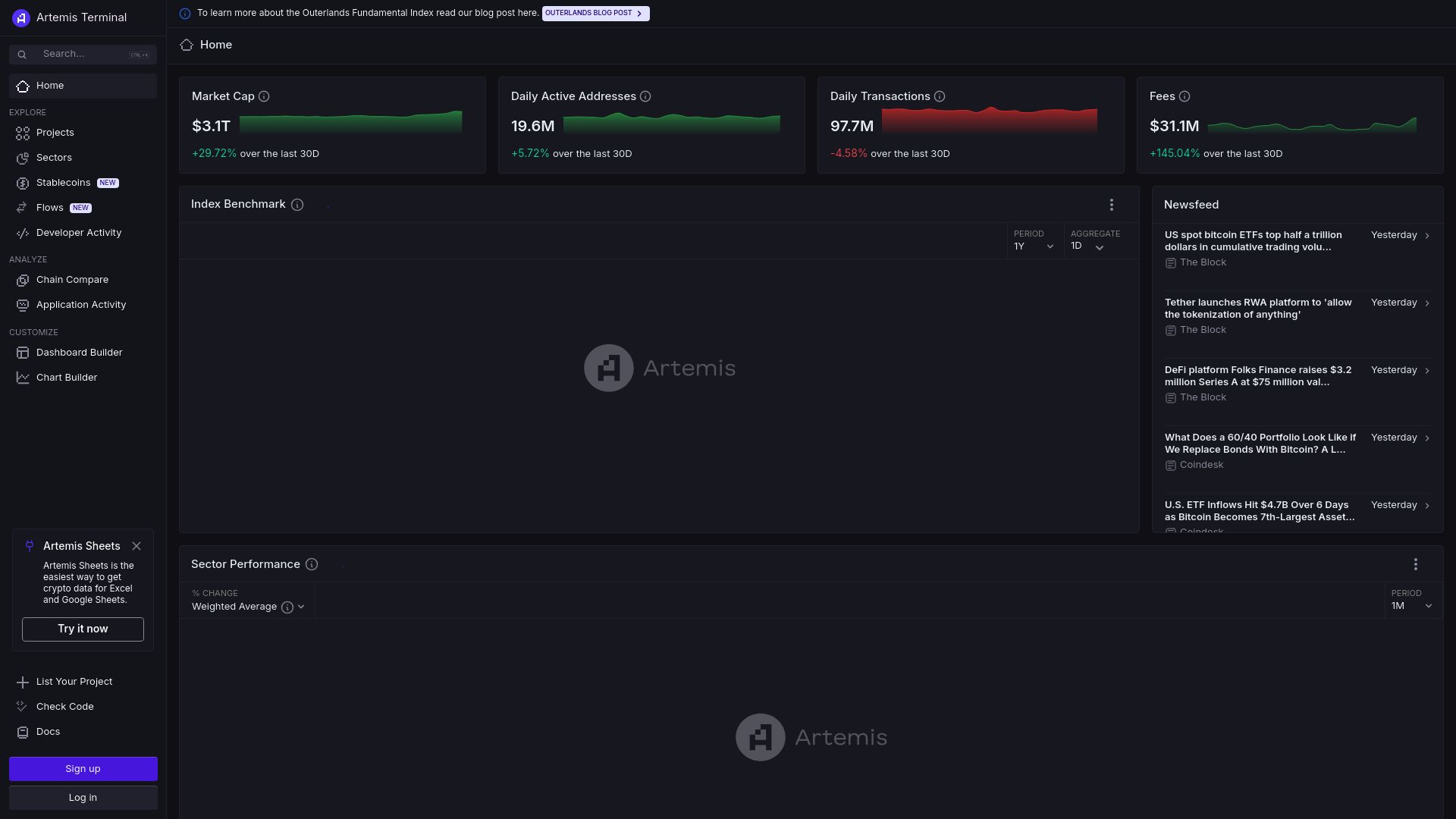Screen dimensions: 1456x819
Task: Open Flows page
Action: [x=83, y=208]
